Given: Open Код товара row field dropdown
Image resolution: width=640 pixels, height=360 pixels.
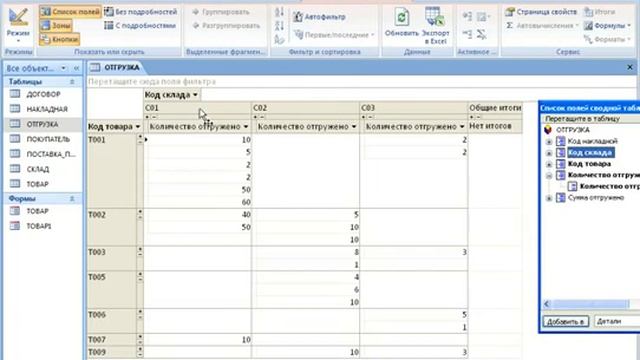Looking at the screenshot, I should (x=138, y=127).
